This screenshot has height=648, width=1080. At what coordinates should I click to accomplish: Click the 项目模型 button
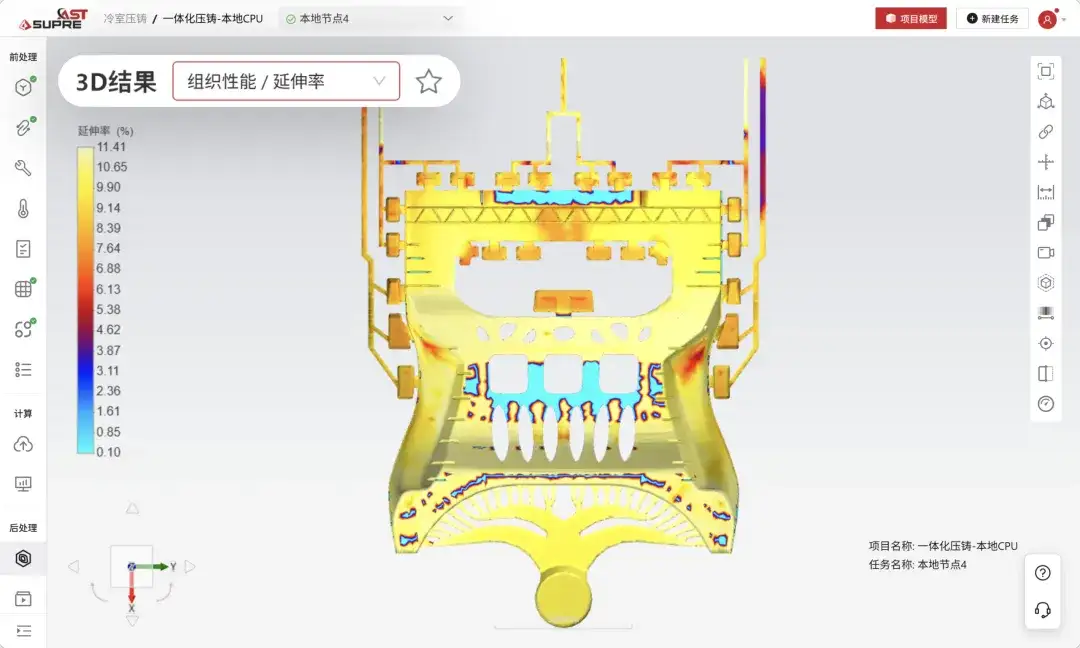click(911, 19)
